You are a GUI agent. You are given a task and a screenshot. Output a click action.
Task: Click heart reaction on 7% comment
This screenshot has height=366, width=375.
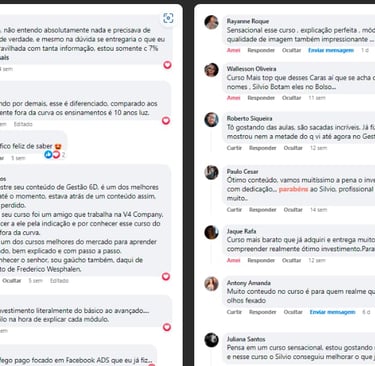coord(167,65)
